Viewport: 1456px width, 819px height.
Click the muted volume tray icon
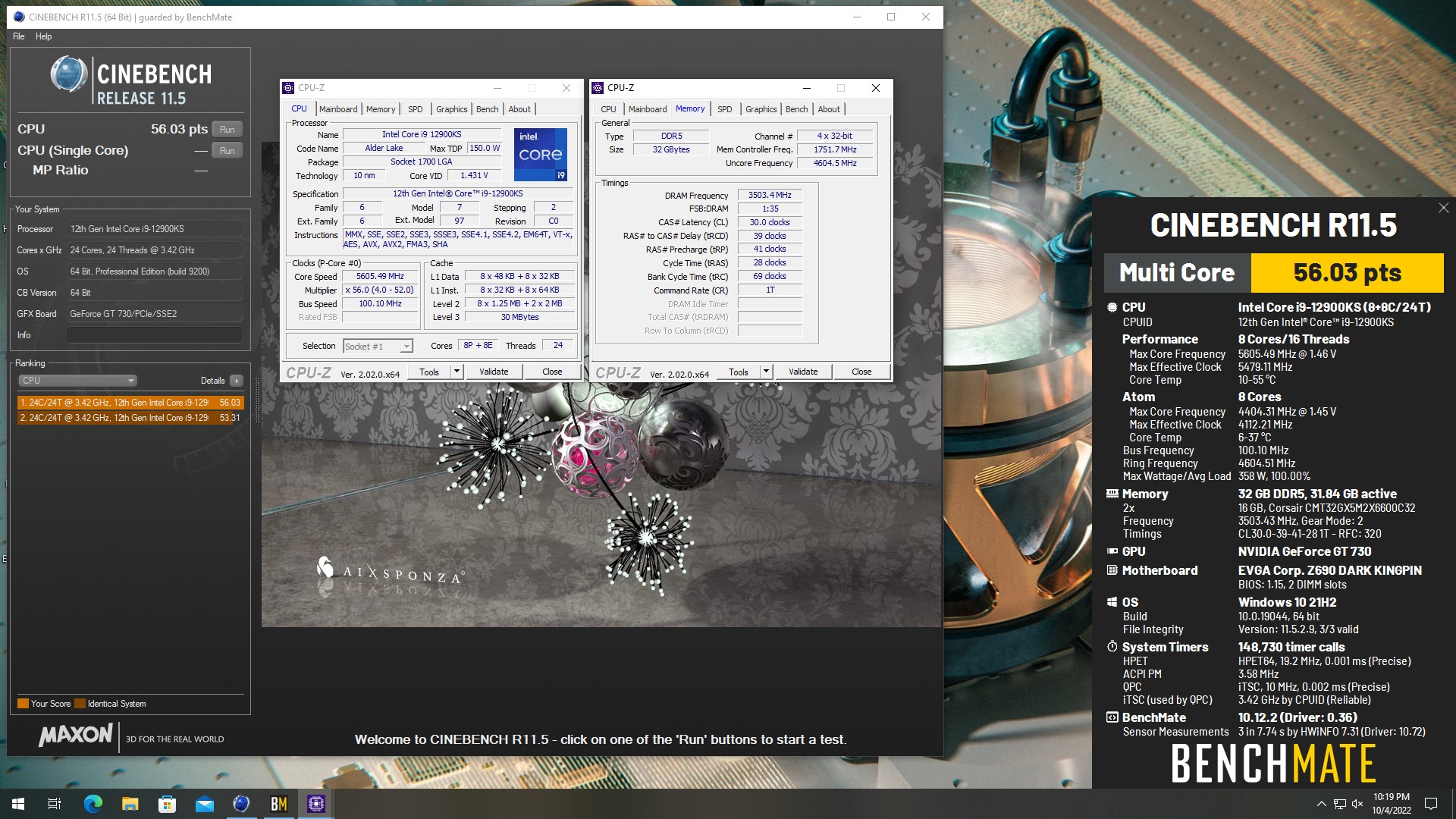pyautogui.click(x=1357, y=804)
